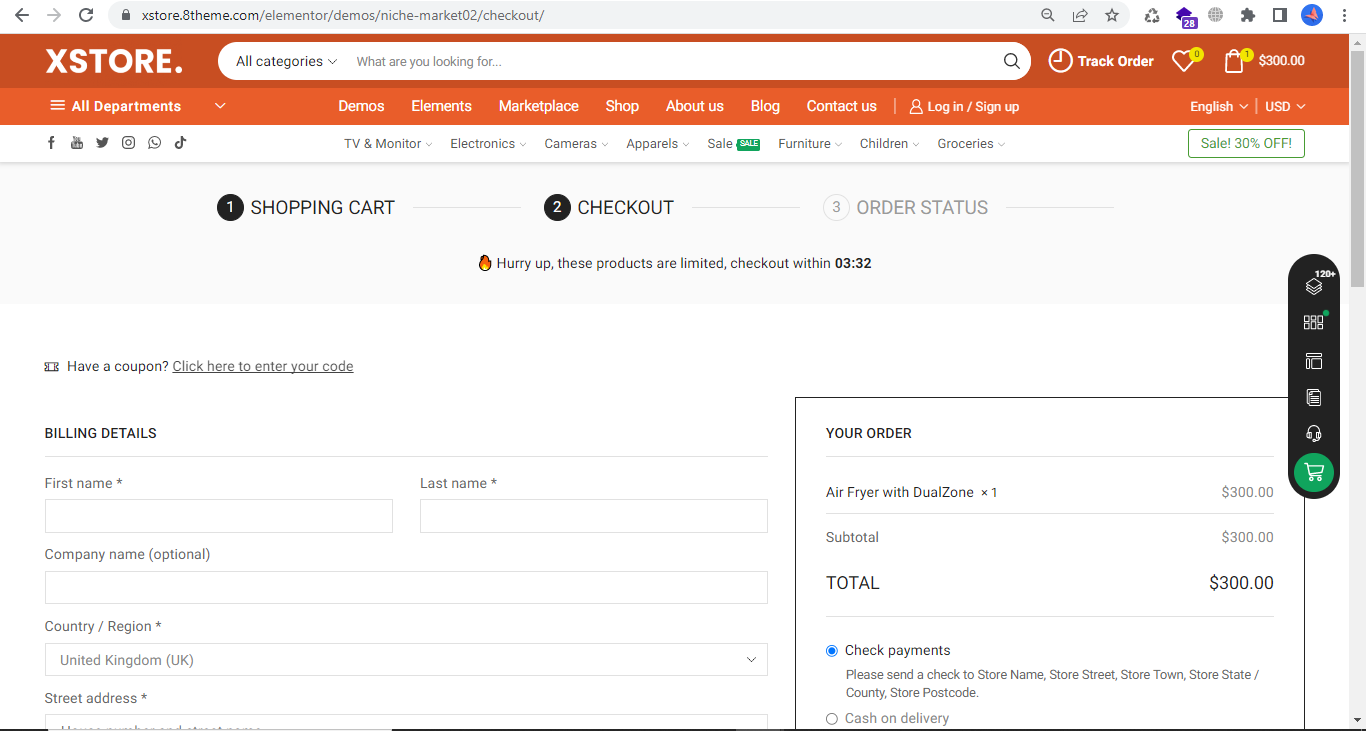Select Cash on delivery payment option
The height and width of the screenshot is (731, 1366).
(x=832, y=719)
